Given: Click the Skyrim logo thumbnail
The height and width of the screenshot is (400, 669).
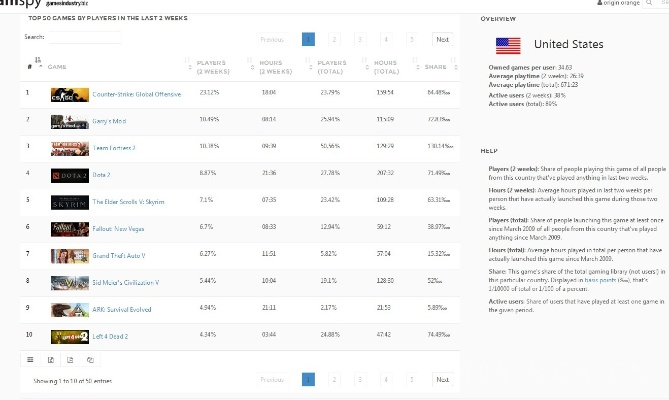Looking at the screenshot, I should [x=70, y=202].
